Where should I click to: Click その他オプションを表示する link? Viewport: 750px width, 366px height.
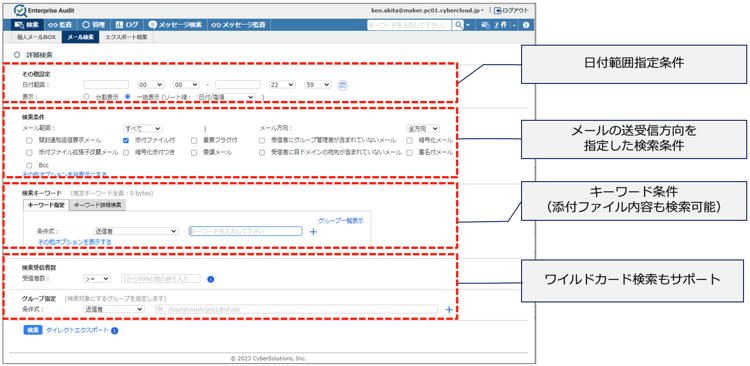pyautogui.click(x=75, y=242)
